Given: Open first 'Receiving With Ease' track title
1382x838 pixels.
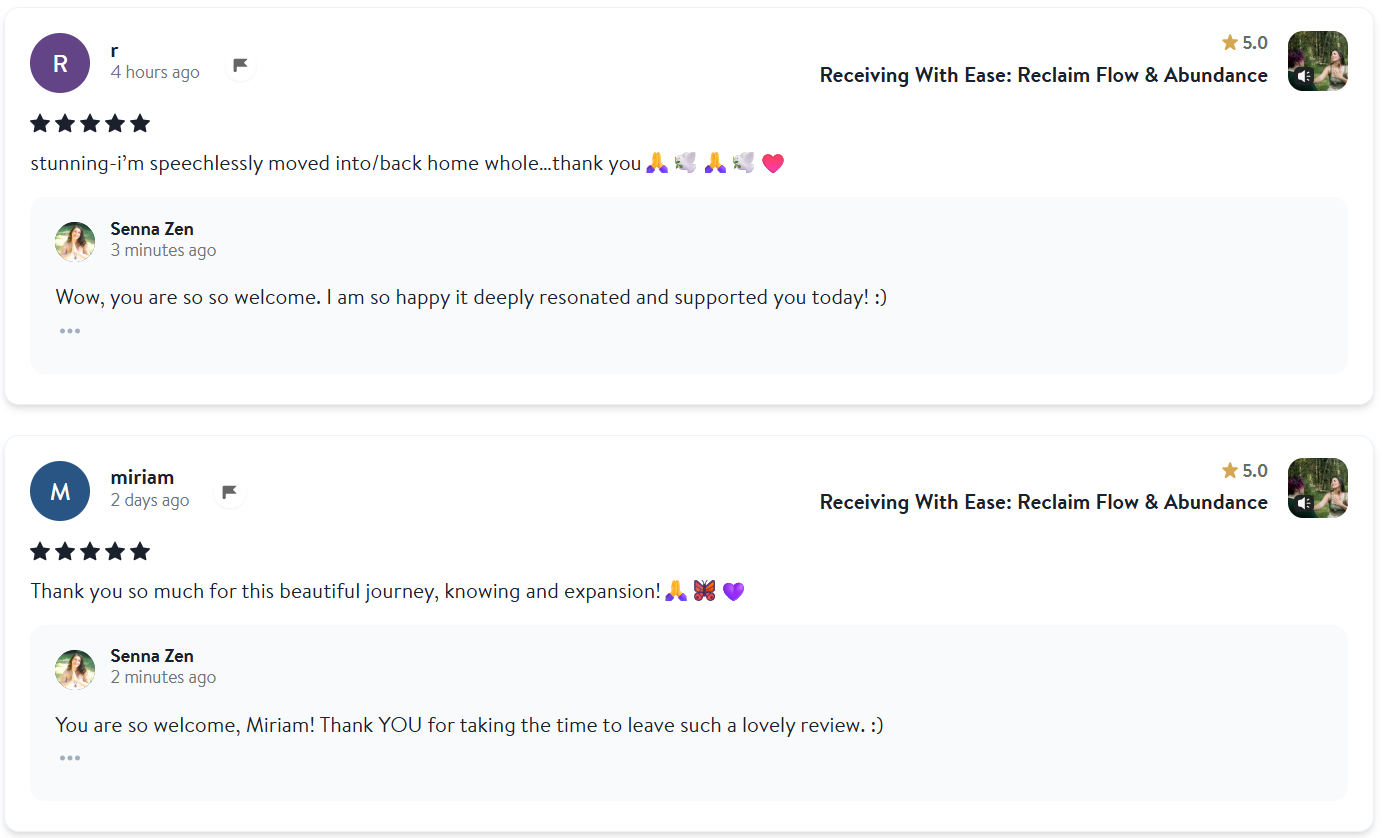Looking at the screenshot, I should [1043, 75].
